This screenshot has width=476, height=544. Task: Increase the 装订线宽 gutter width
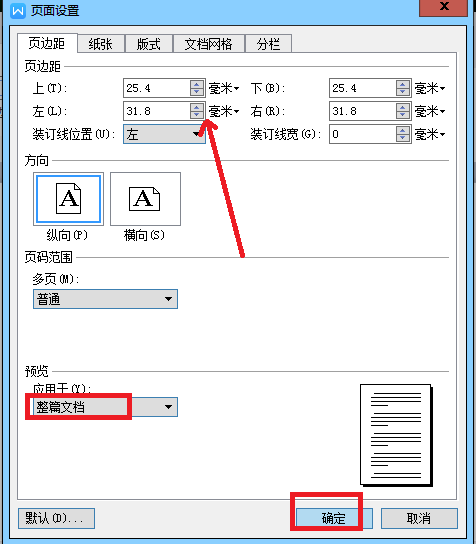pyautogui.click(x=403, y=130)
